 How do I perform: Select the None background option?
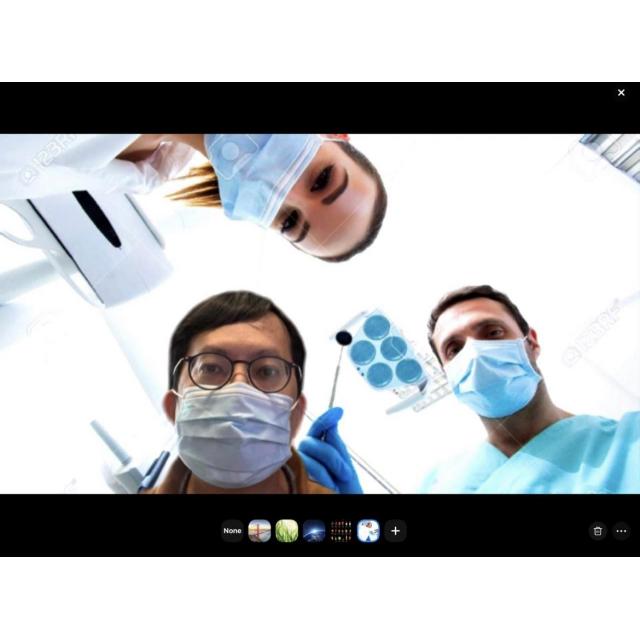[232, 531]
